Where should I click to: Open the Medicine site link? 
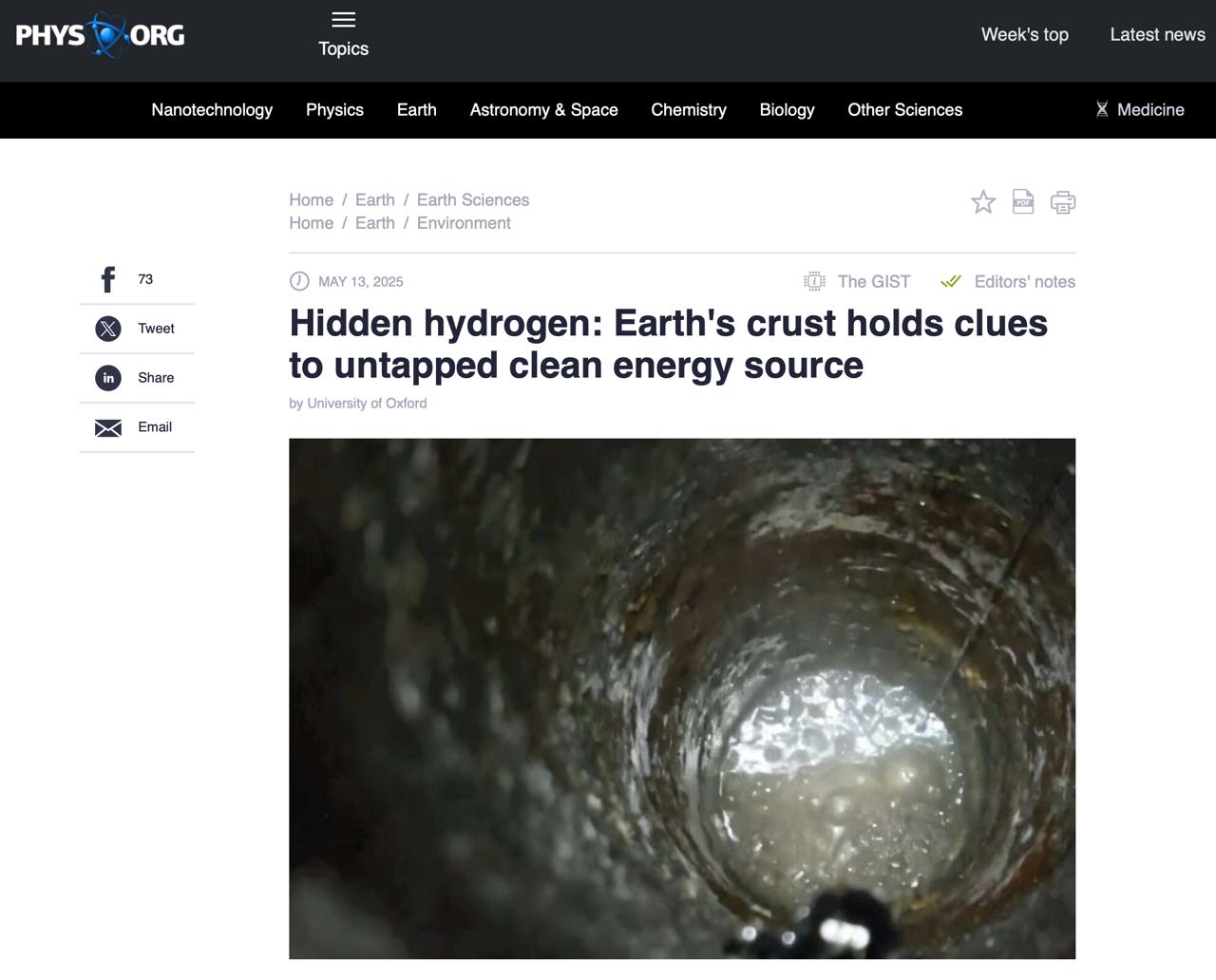[1140, 110]
